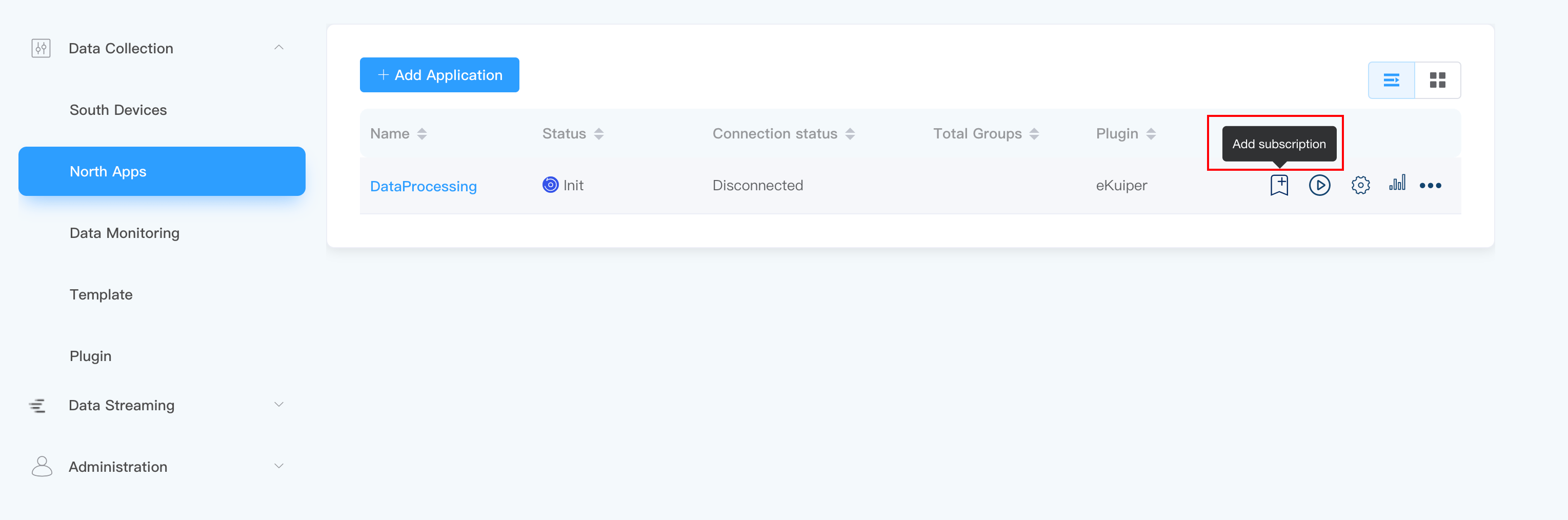Collapse the Data Collection menu chevron
1568x520 pixels.
[x=279, y=48]
